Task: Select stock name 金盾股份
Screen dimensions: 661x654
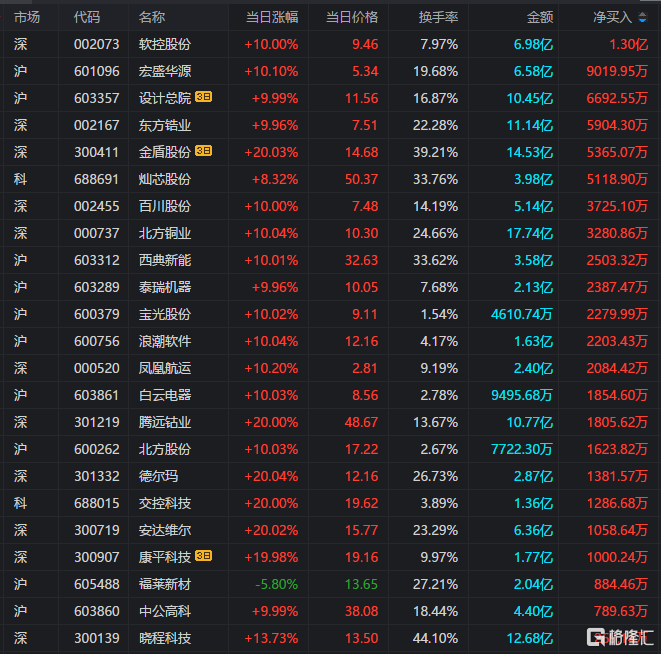Action: [165, 152]
